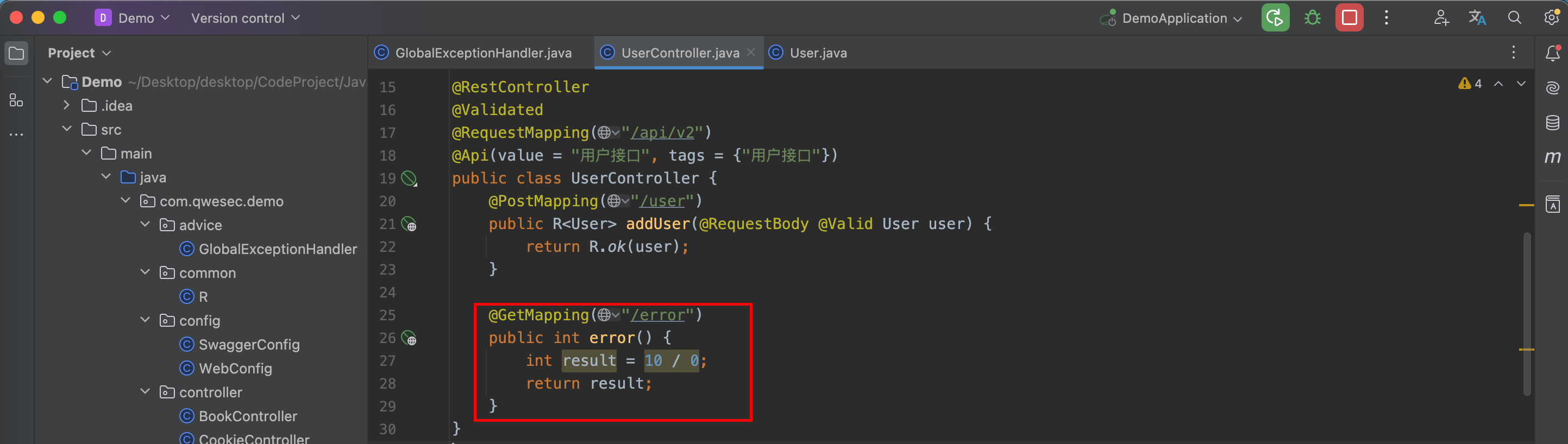
Task: Click the upper warning stripe marker
Action: point(1526,206)
